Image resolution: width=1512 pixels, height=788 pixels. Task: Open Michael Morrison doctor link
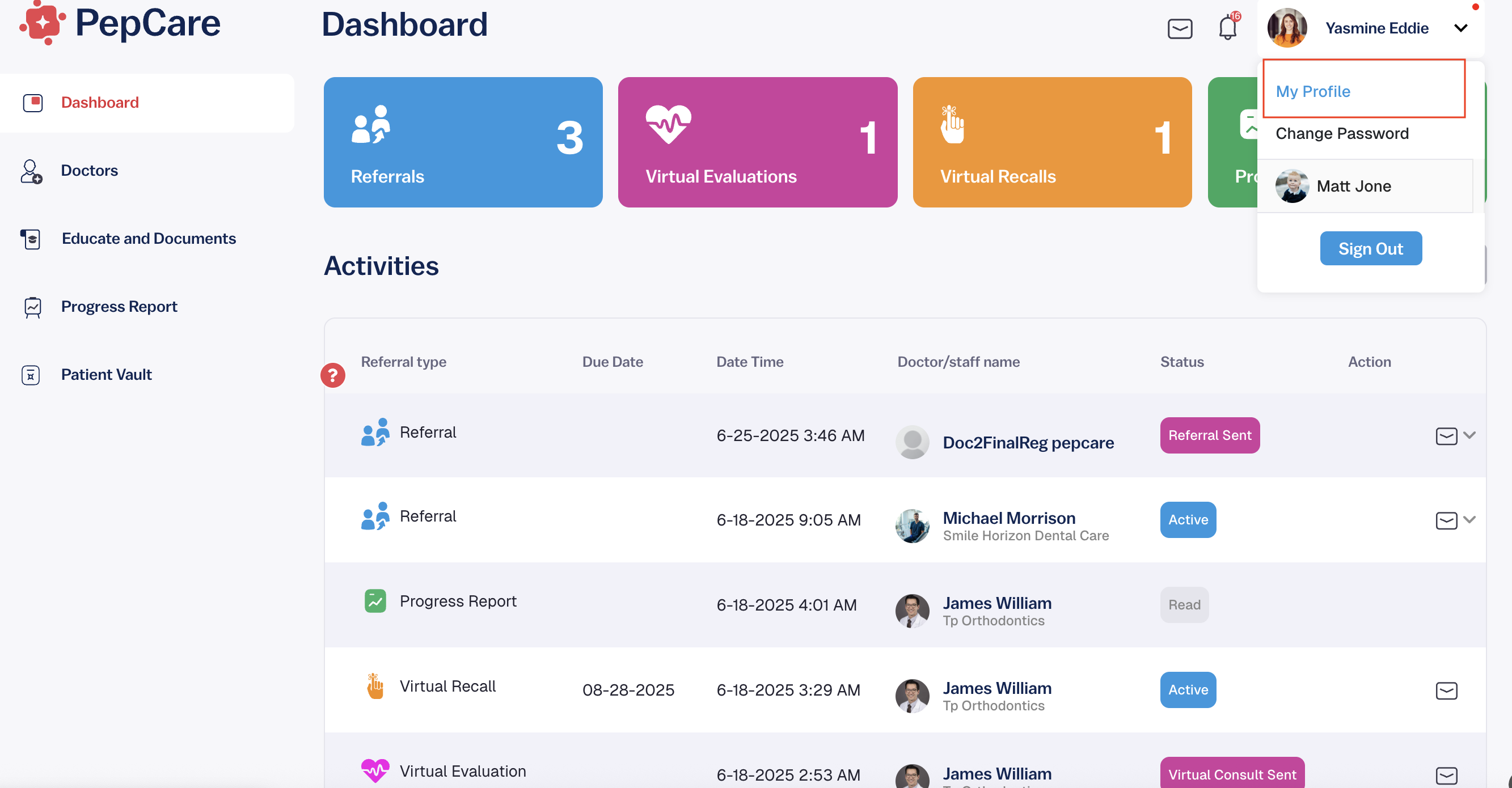pos(1008,518)
